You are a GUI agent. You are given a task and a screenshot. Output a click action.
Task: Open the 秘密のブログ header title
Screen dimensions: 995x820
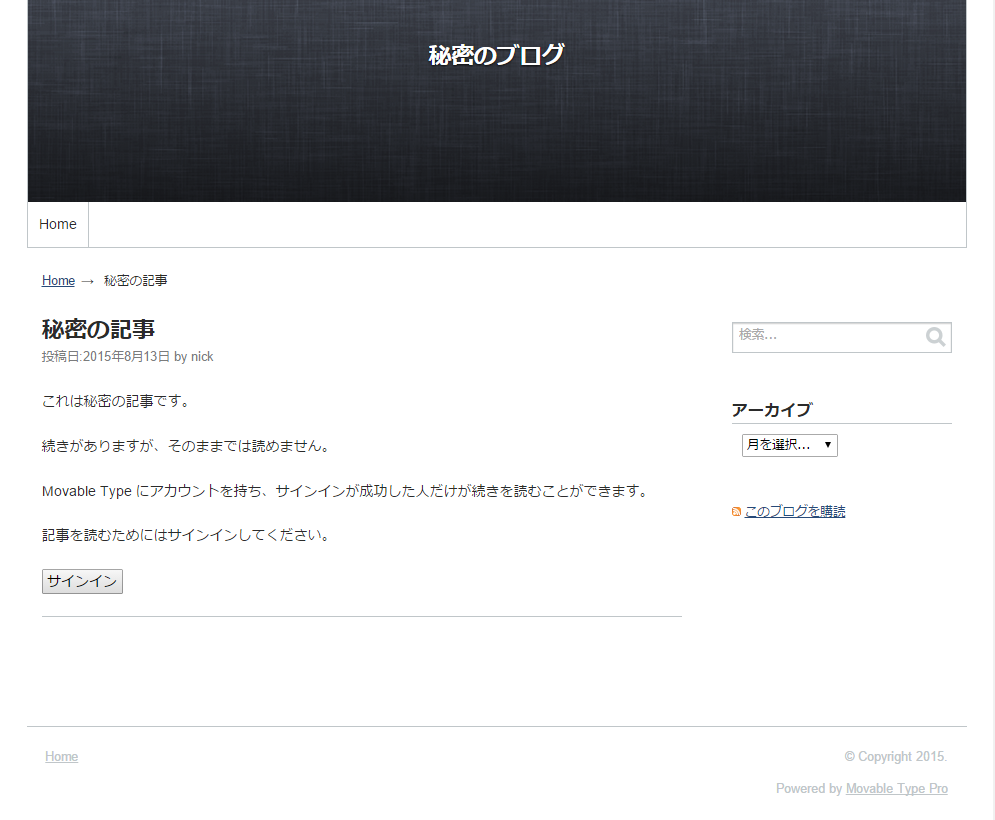pyautogui.click(x=496, y=55)
